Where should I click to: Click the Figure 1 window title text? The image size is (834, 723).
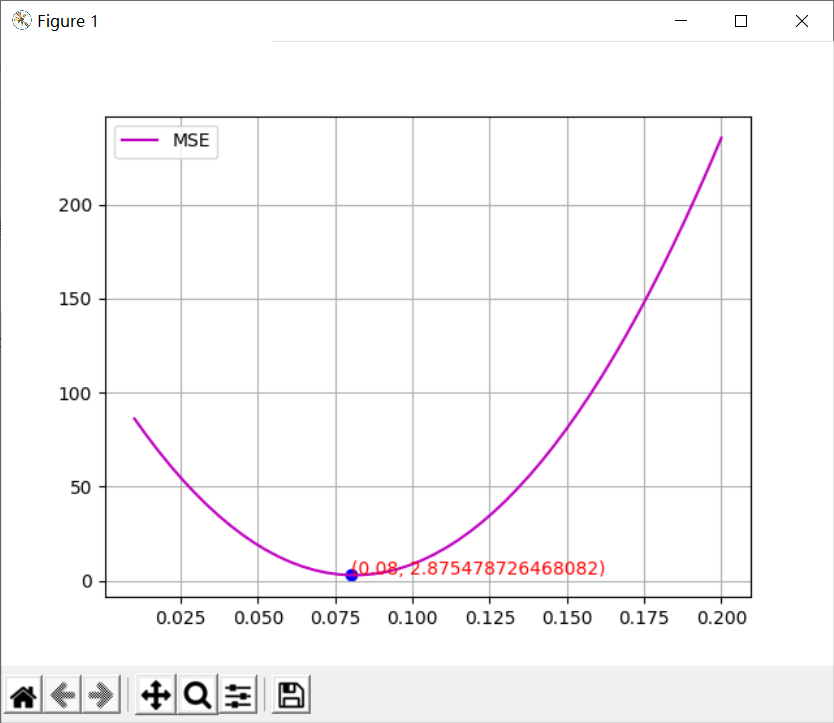pyautogui.click(x=68, y=21)
